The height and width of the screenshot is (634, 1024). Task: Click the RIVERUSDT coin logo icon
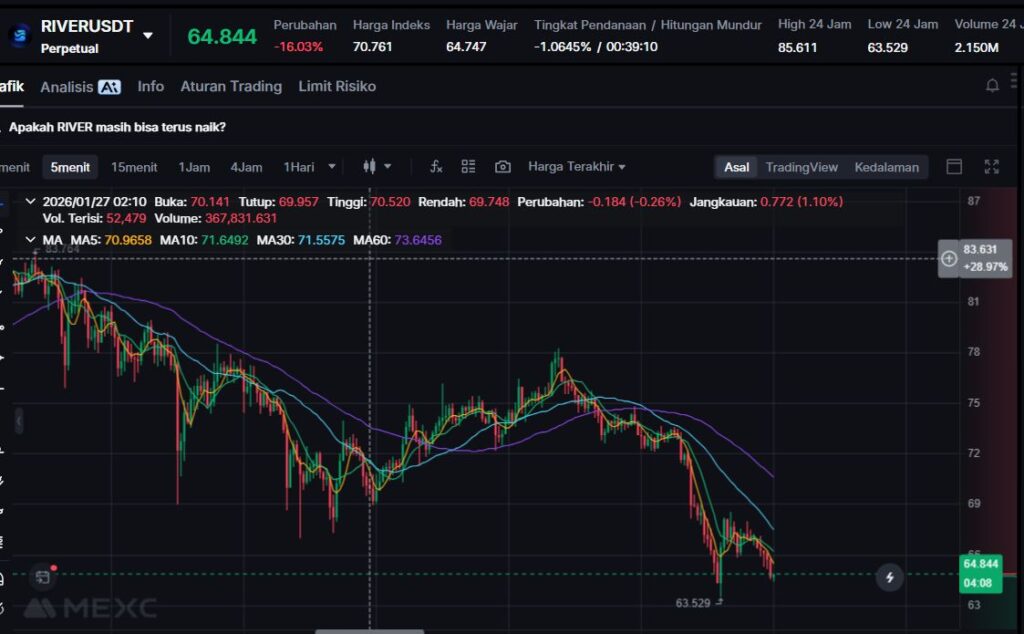(19, 36)
